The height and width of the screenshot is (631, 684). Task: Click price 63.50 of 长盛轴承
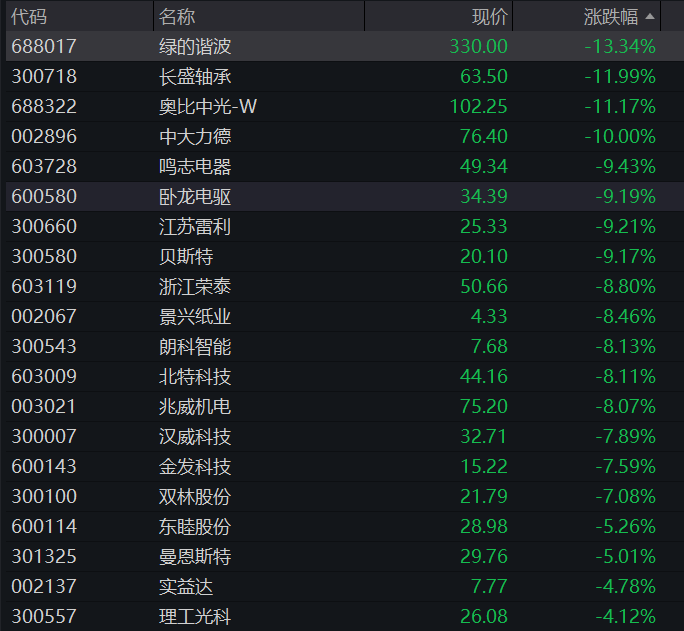[484, 76]
